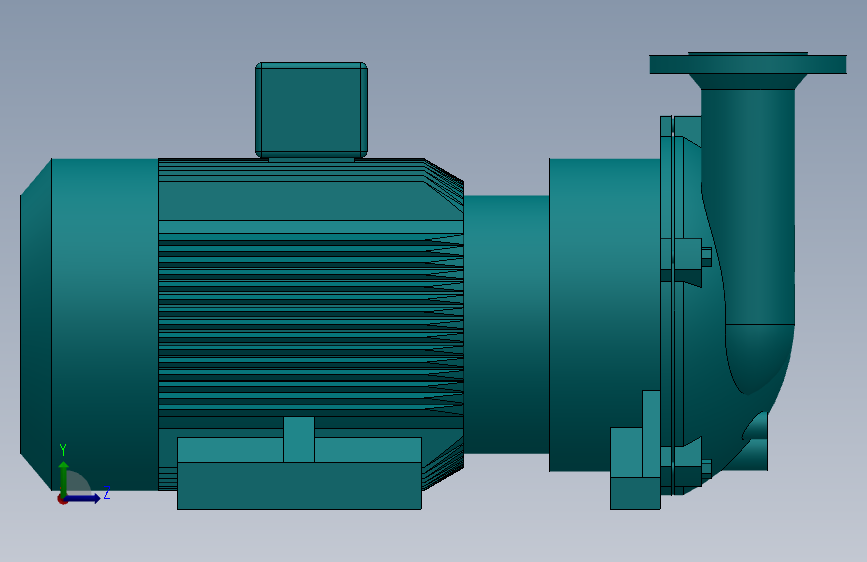Select the motor fan cover at the left end
867x562 pixels.
click(89, 324)
